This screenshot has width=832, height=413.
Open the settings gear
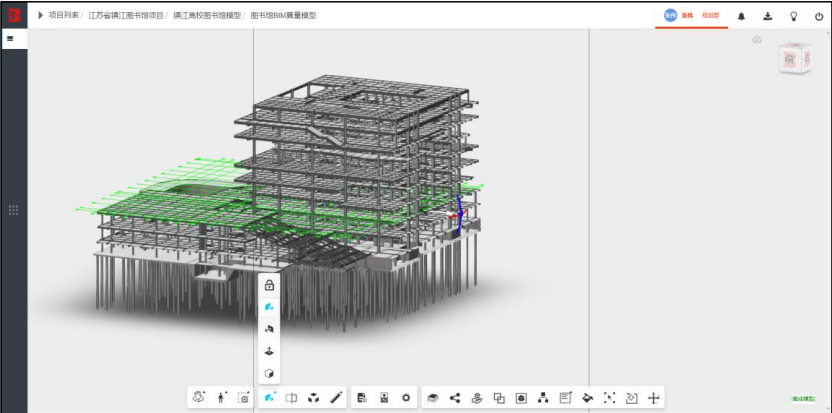406,398
